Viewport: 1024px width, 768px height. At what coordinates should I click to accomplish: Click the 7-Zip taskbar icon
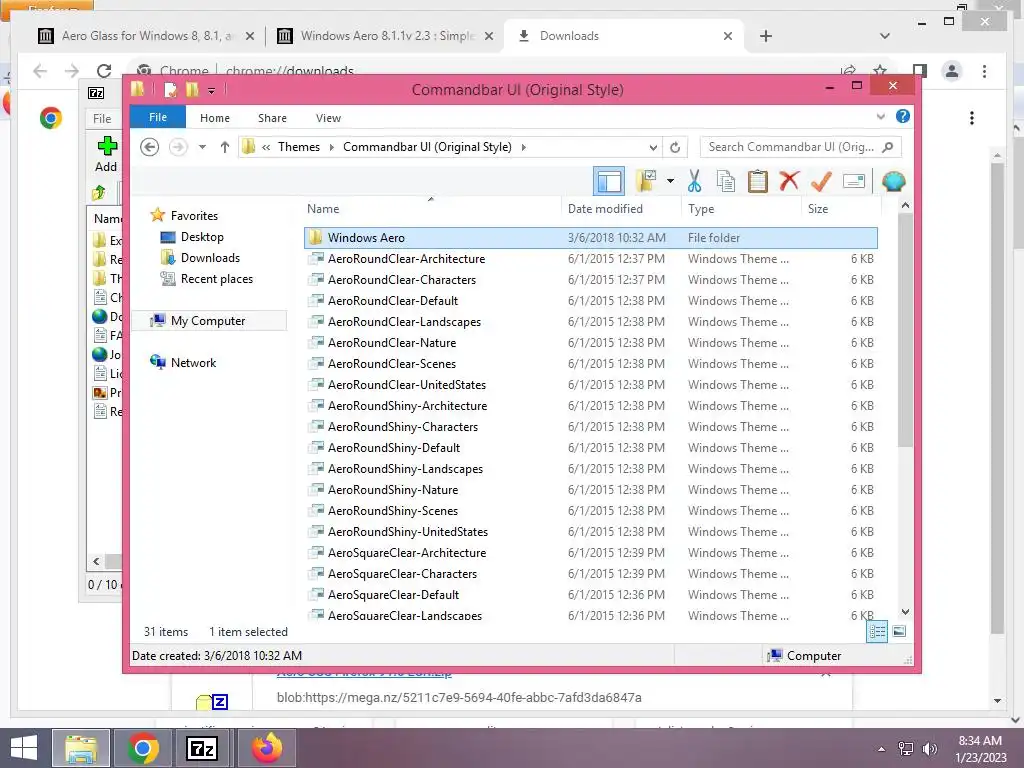pyautogui.click(x=202, y=748)
